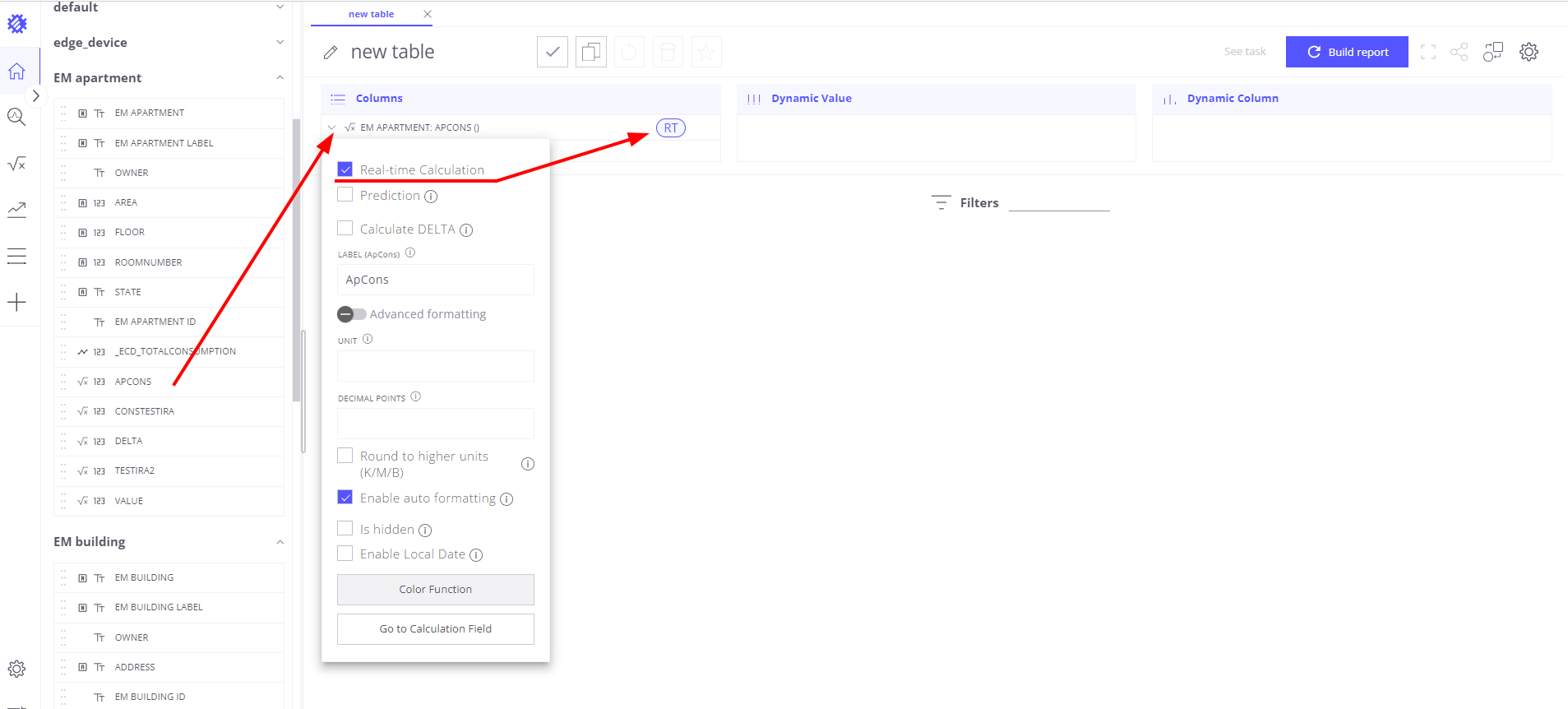
Task: Open the search magnifier in sidebar
Action: 16,117
